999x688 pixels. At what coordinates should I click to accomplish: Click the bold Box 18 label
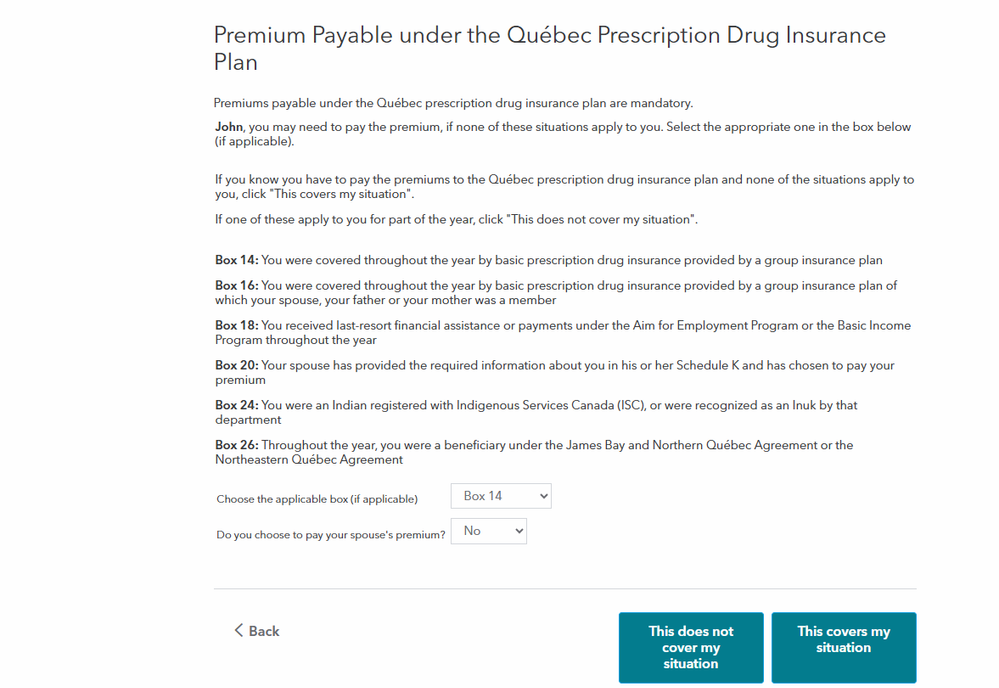(x=236, y=326)
